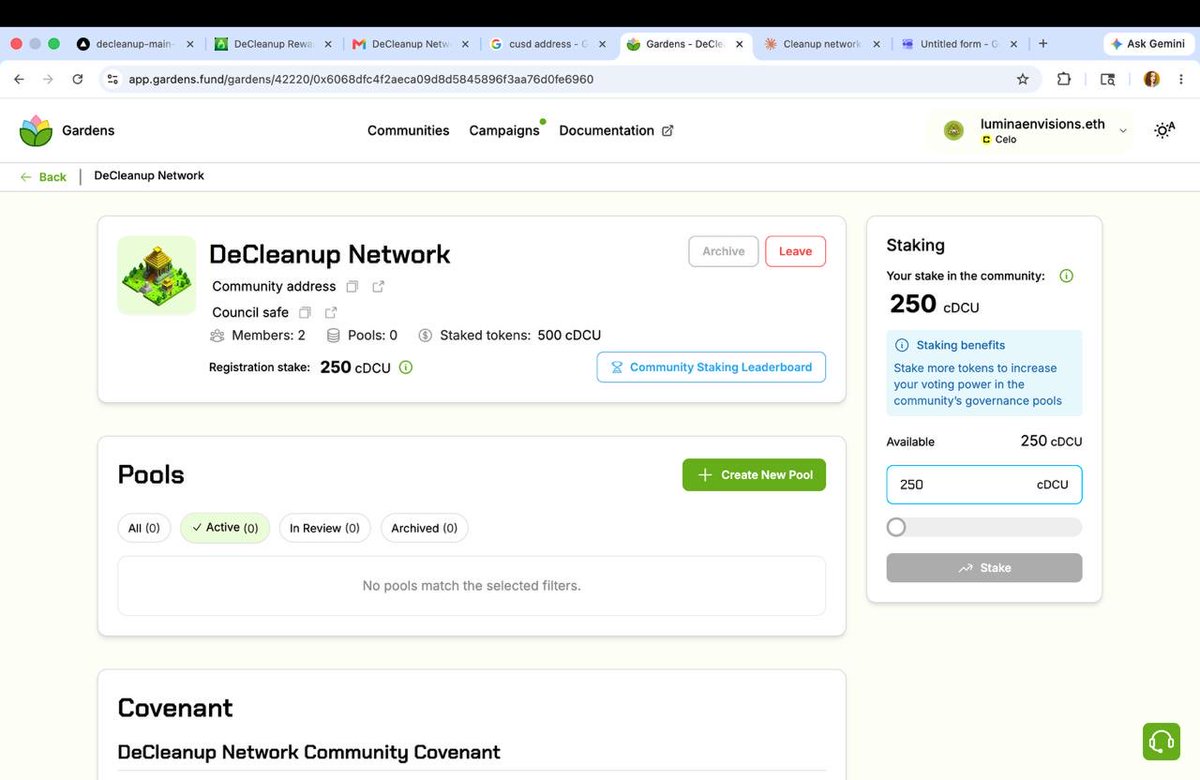The image size is (1200, 780).
Task: Select the In Review (0) filter
Action: 325,528
